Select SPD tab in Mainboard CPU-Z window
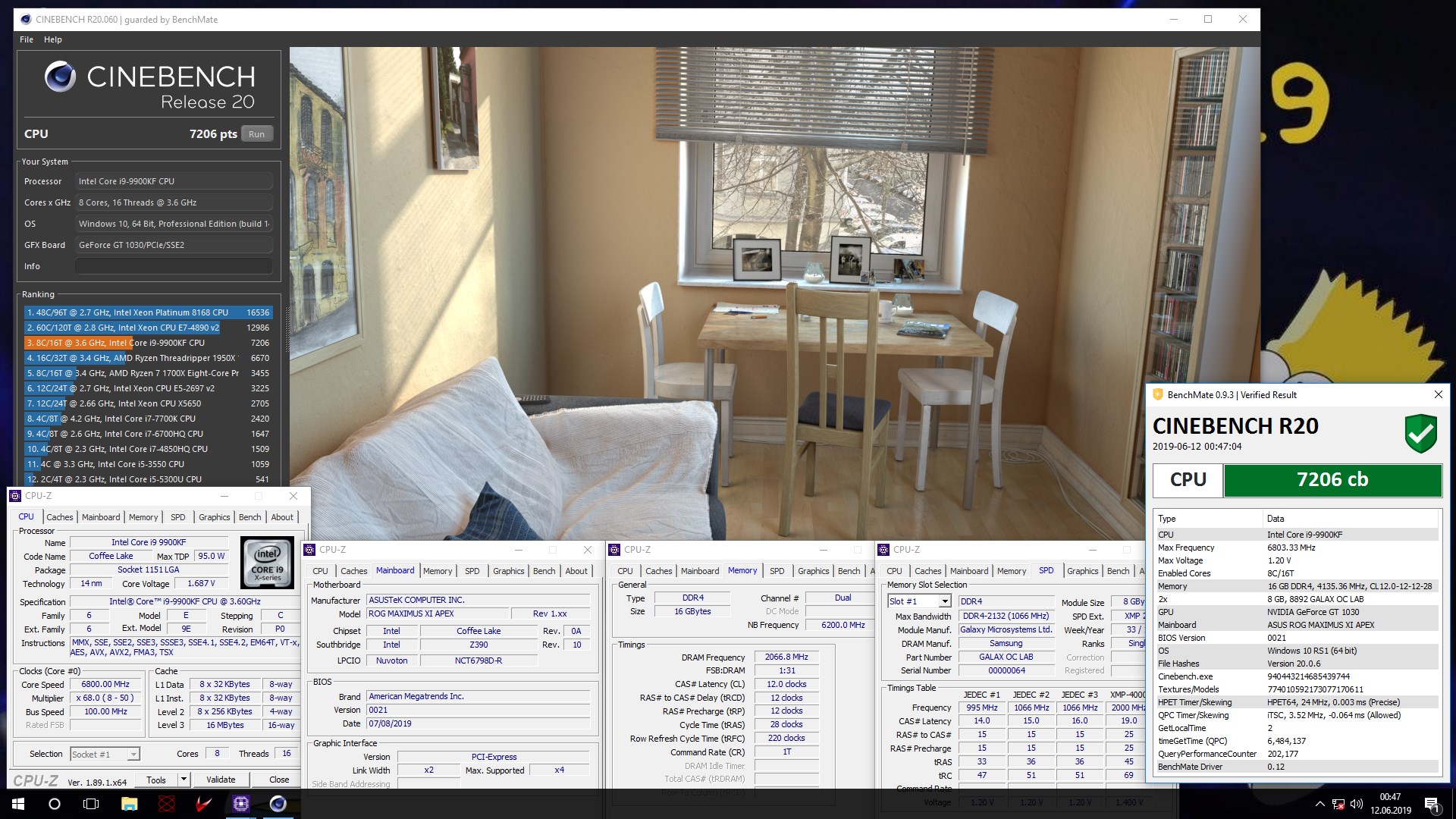The height and width of the screenshot is (819, 1456). click(x=472, y=571)
